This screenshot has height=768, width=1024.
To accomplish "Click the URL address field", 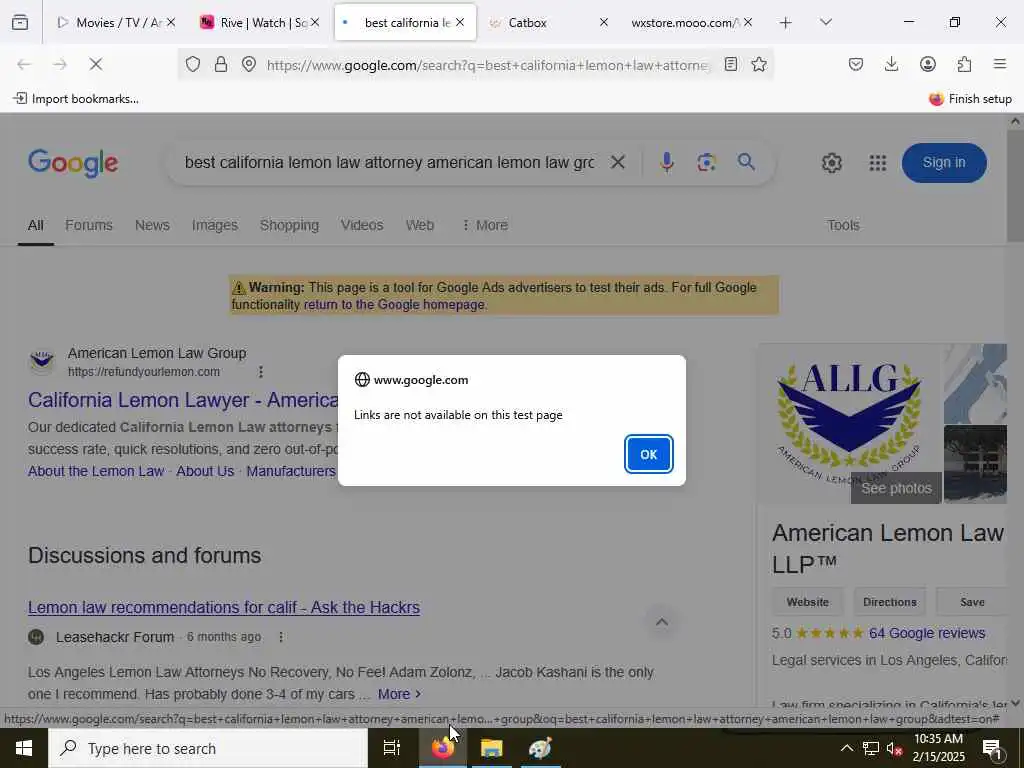I will [487, 65].
